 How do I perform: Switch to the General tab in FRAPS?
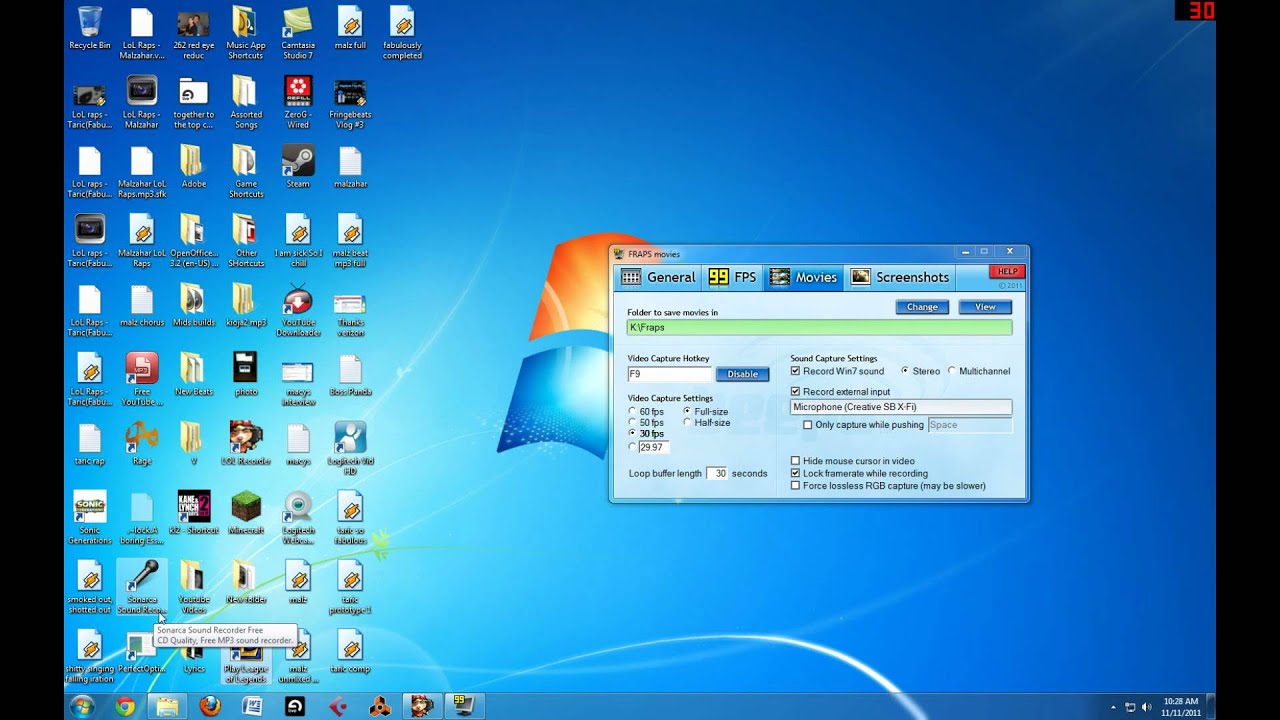coord(658,278)
